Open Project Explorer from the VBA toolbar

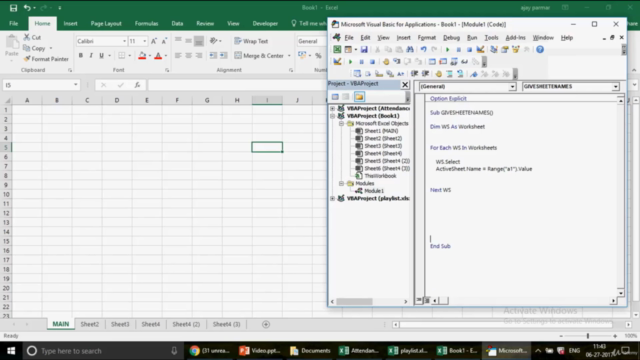click(x=494, y=49)
